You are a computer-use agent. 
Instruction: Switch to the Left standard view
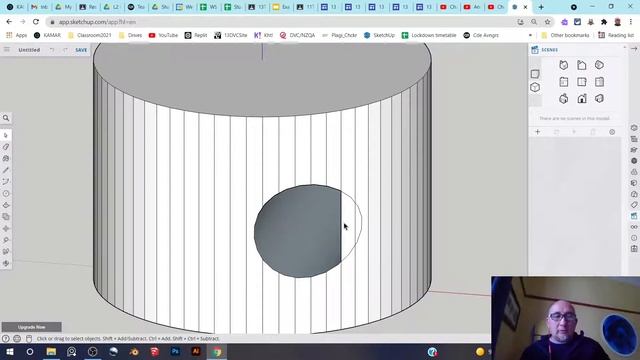599,82
